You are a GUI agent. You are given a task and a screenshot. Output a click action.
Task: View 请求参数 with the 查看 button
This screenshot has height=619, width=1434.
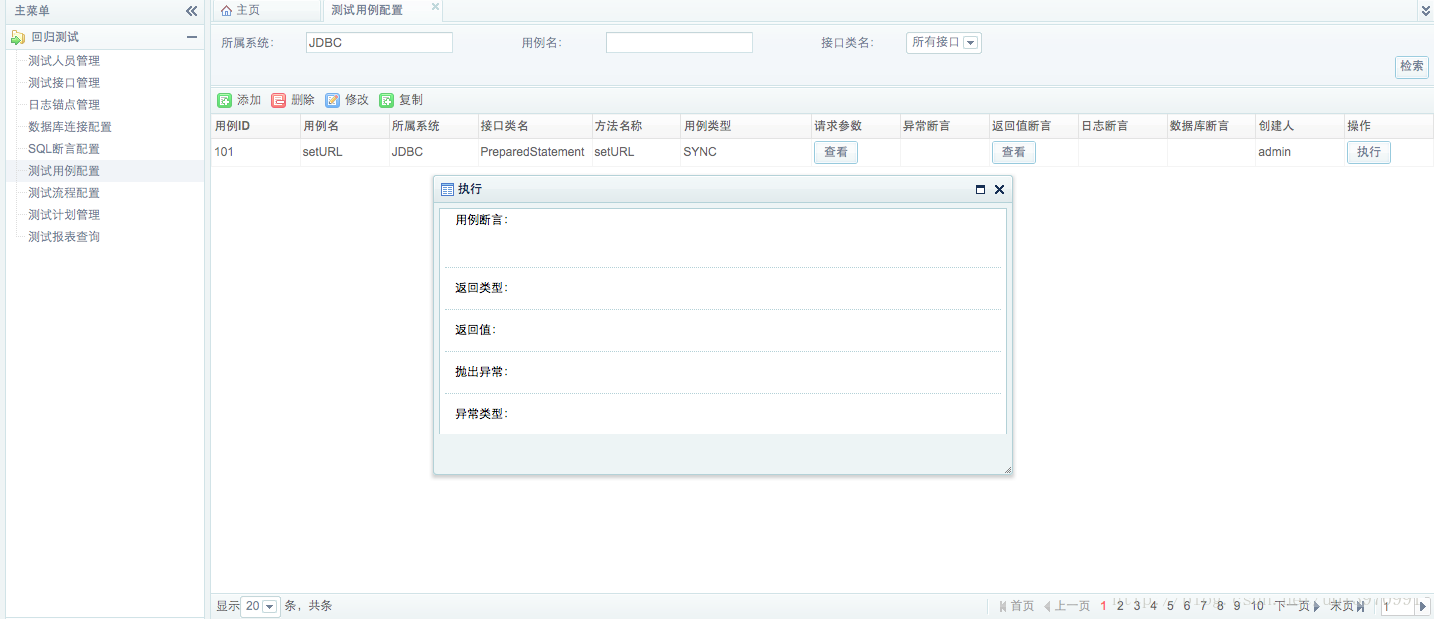click(836, 152)
